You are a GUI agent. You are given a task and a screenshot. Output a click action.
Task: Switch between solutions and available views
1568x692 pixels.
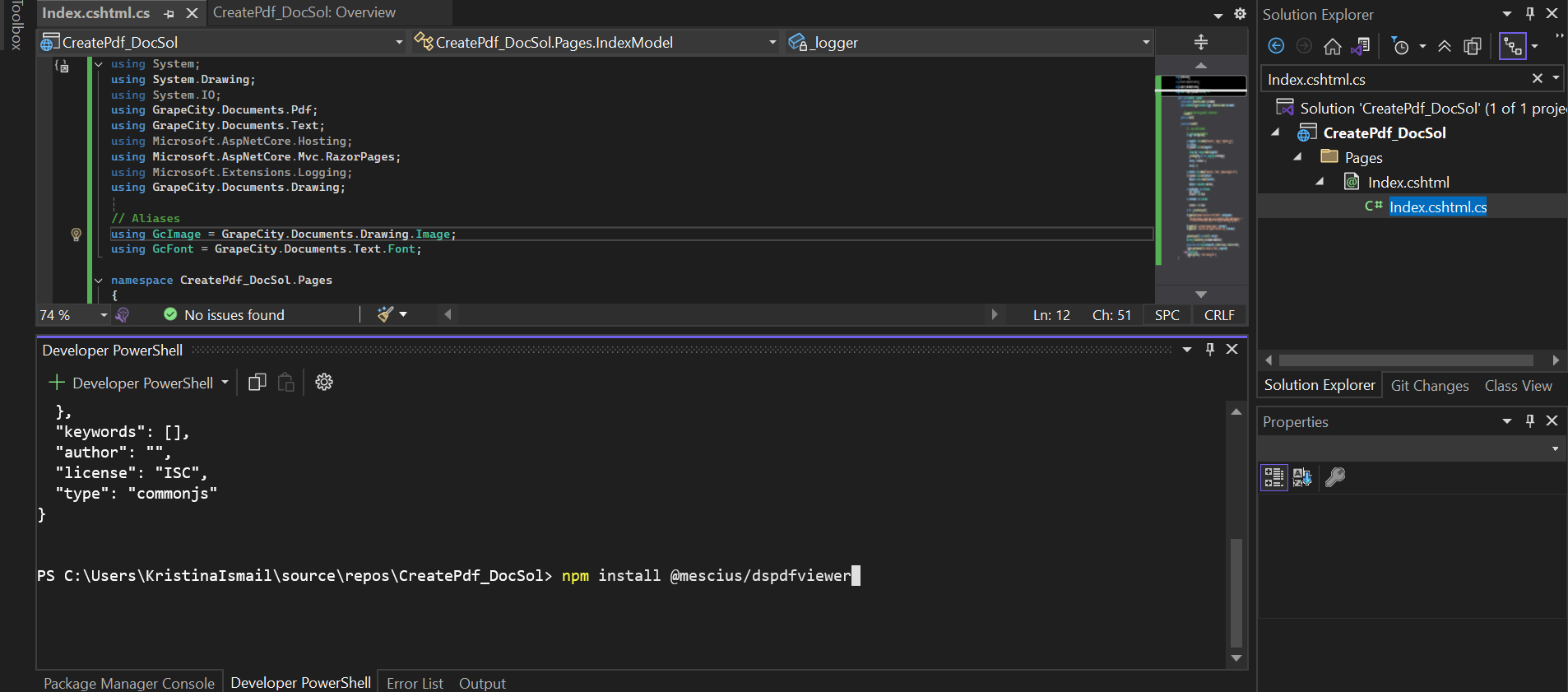(1361, 46)
